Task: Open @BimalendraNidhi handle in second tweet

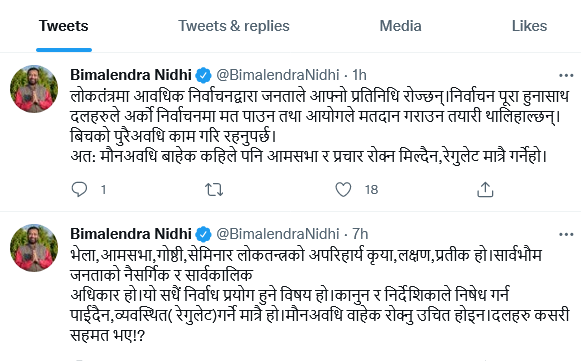Action: pyautogui.click(x=278, y=234)
